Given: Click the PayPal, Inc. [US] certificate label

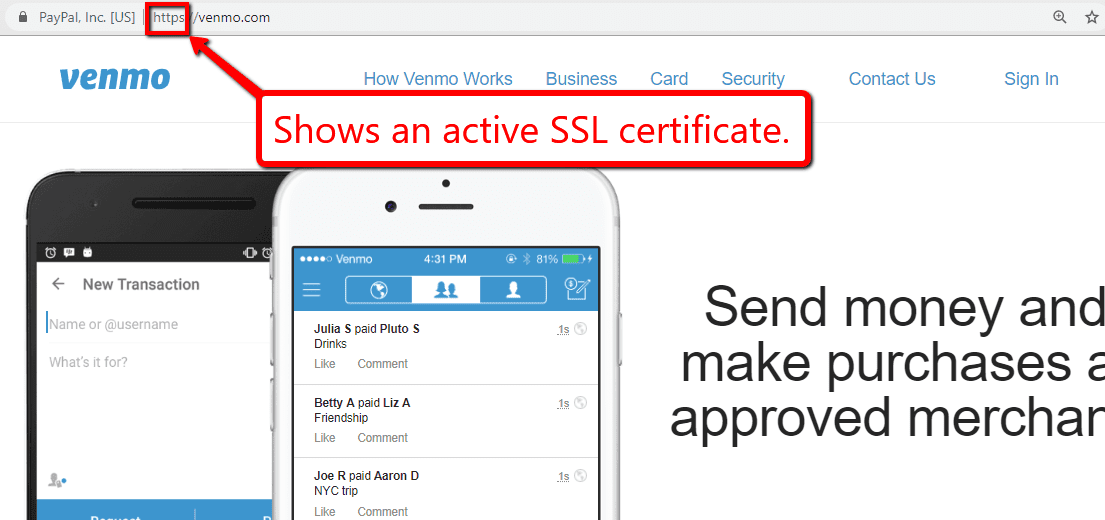Looking at the screenshot, I should tap(87, 18).
